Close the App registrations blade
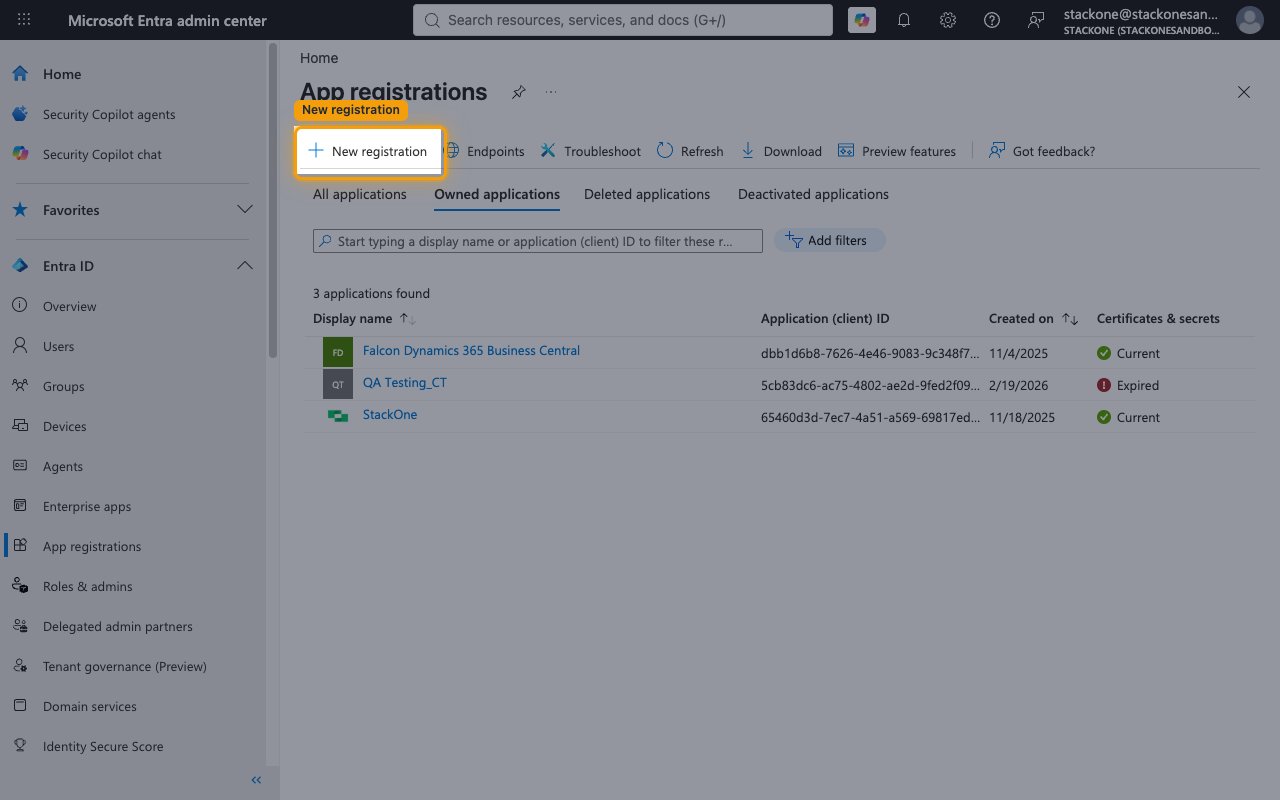The width and height of the screenshot is (1280, 800). tap(1244, 92)
